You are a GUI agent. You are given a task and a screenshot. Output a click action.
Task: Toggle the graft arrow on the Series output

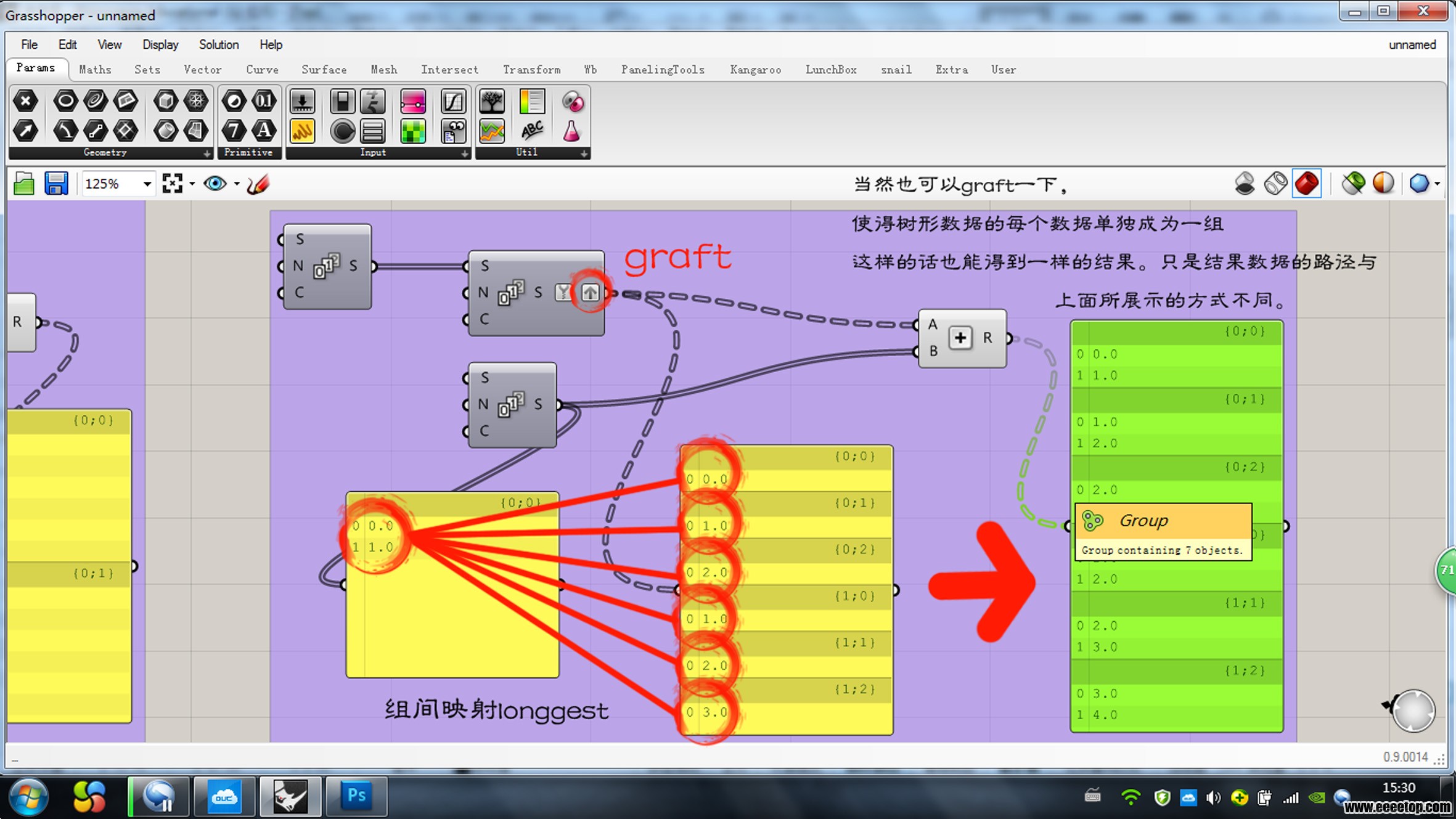[590, 292]
